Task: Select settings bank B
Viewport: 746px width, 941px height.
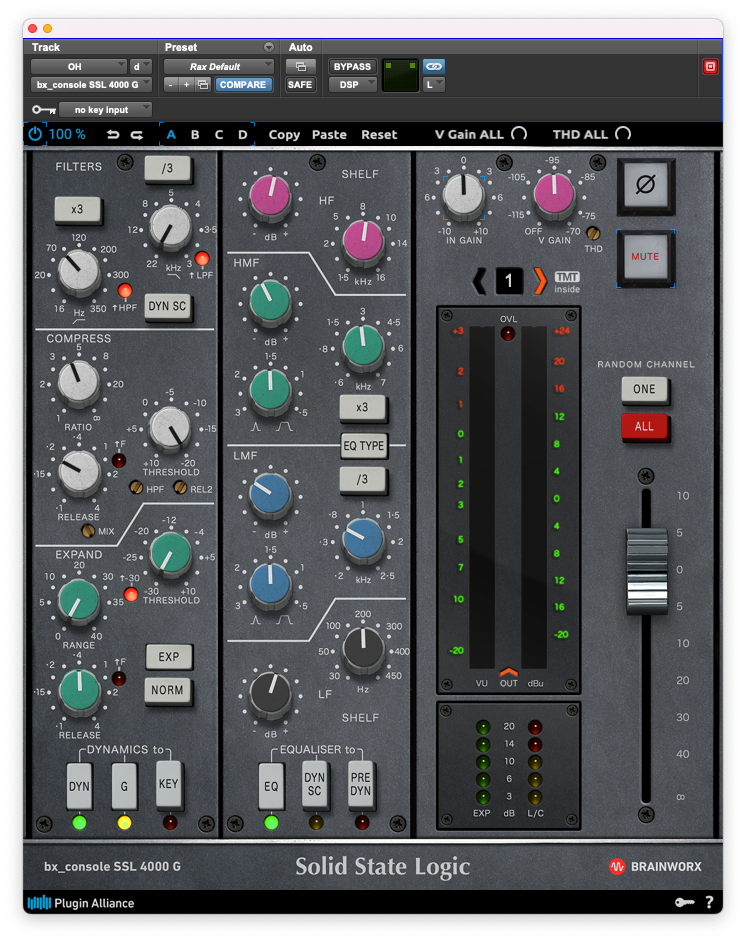Action: (195, 134)
